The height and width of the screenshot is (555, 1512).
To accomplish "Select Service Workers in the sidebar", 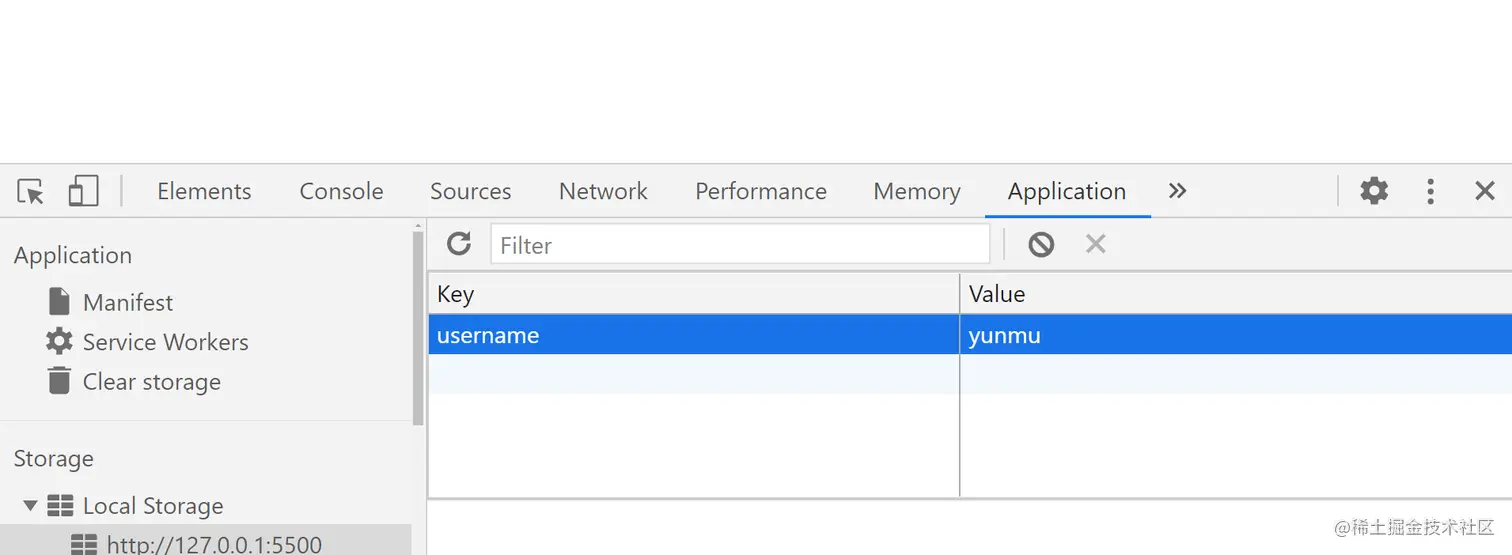I will coord(165,342).
